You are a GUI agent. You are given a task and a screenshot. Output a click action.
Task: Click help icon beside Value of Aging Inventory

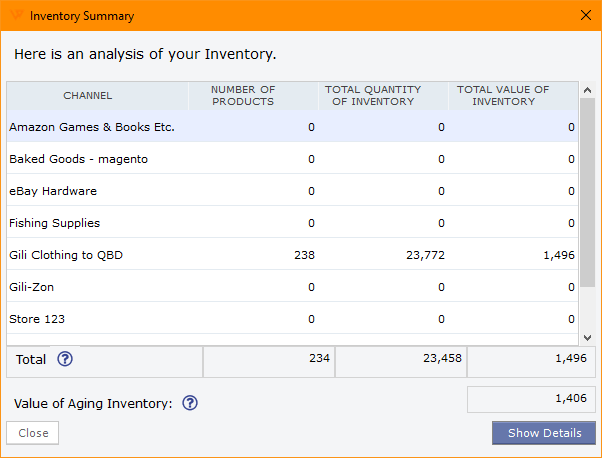coord(190,403)
